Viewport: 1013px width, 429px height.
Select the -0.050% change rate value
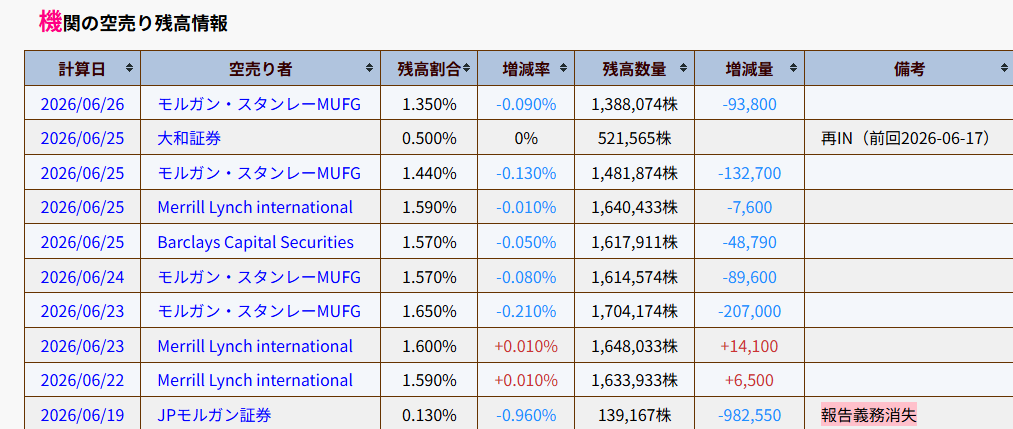pos(526,242)
